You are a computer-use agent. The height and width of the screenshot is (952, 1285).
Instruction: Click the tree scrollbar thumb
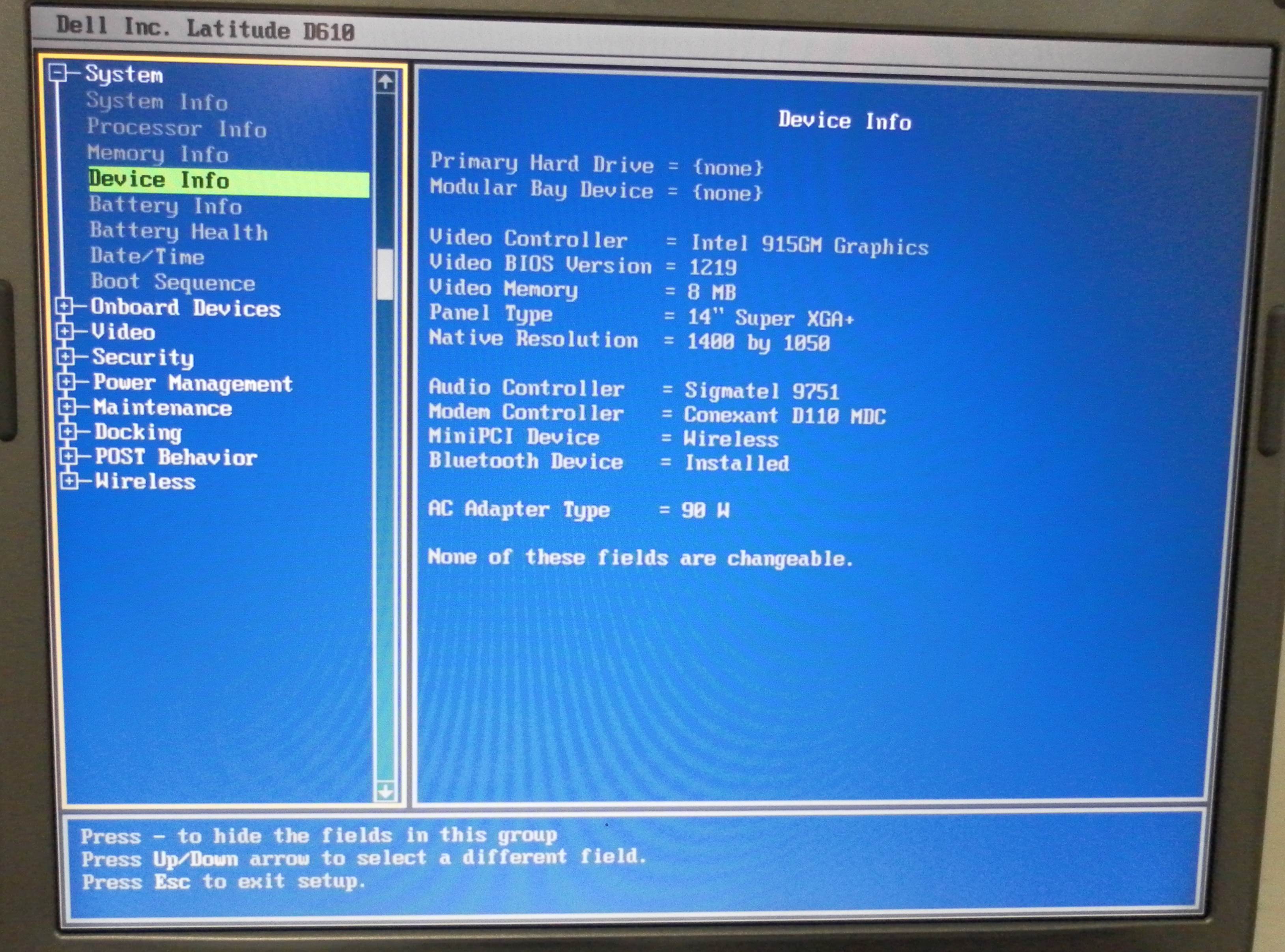[x=385, y=274]
